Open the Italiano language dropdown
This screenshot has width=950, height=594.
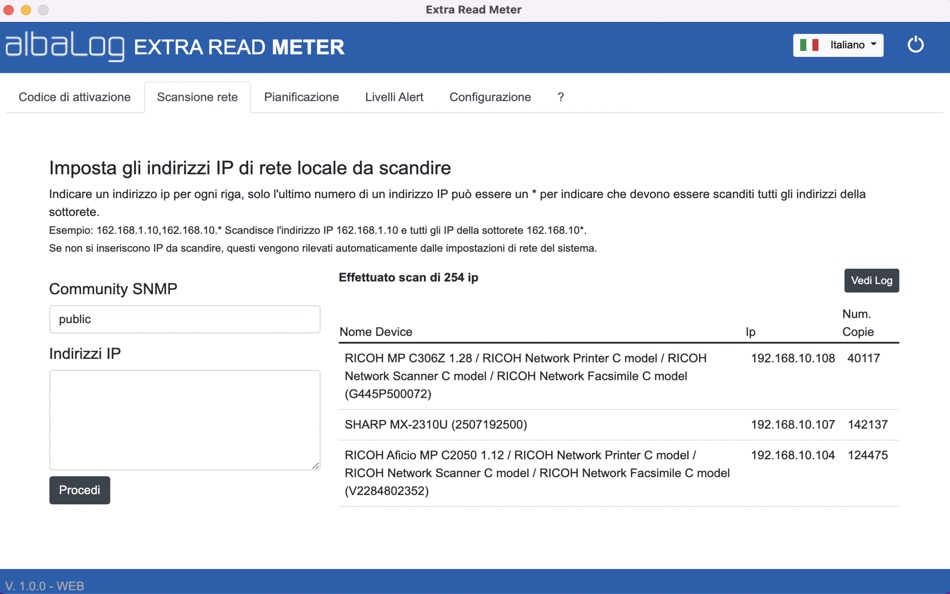coord(838,45)
